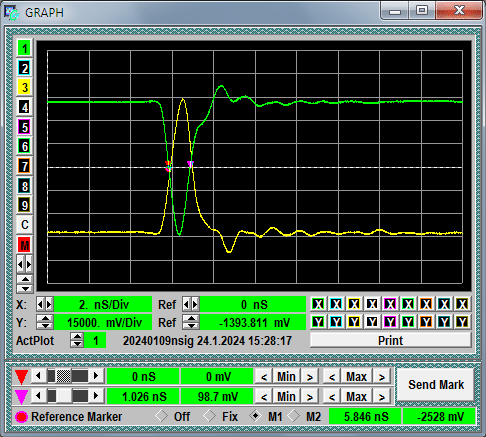Change the ActPlot spinner value
Screen dimensions: 486x437
coord(77,340)
